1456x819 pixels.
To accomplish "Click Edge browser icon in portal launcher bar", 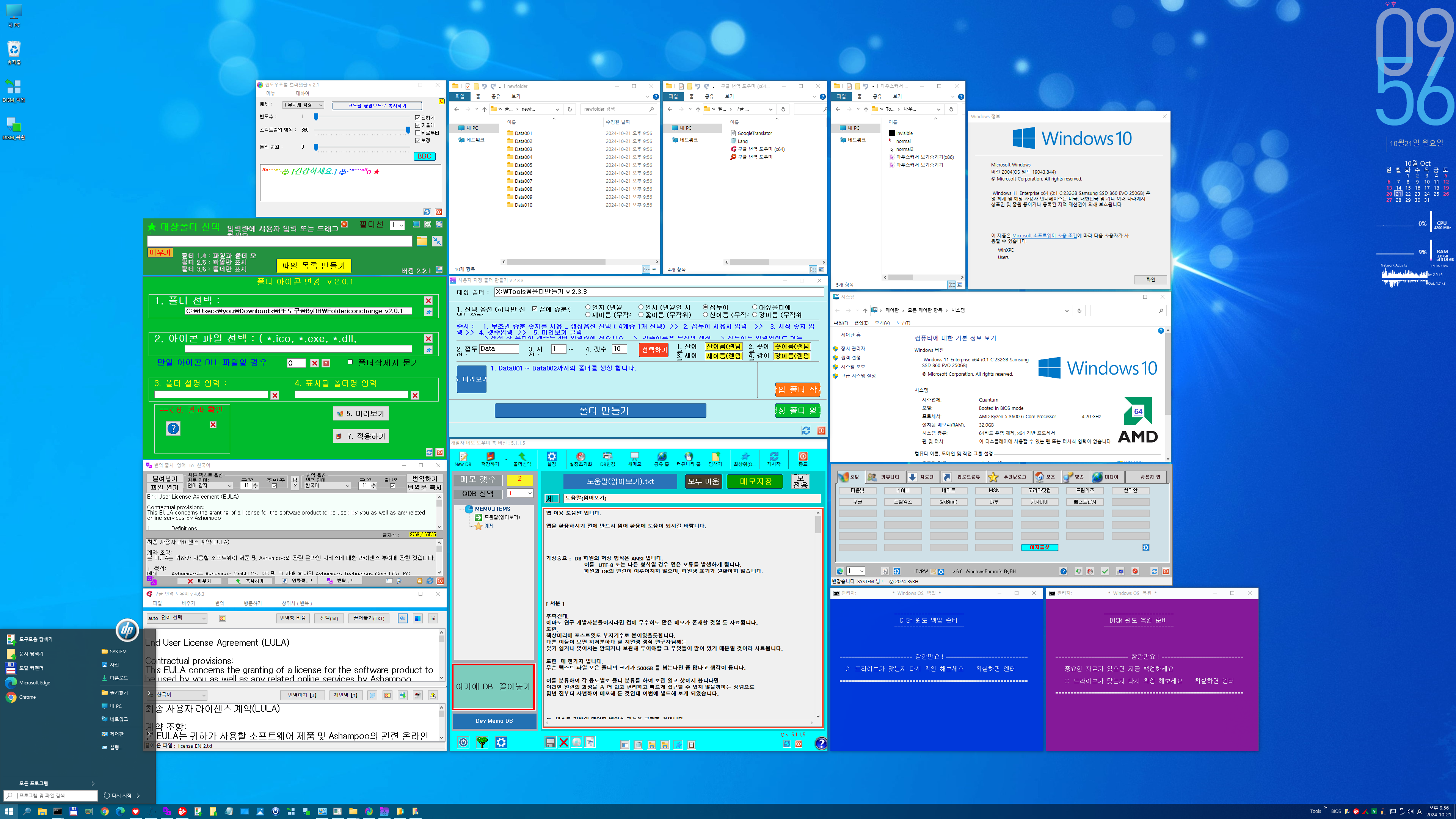I will 839,571.
